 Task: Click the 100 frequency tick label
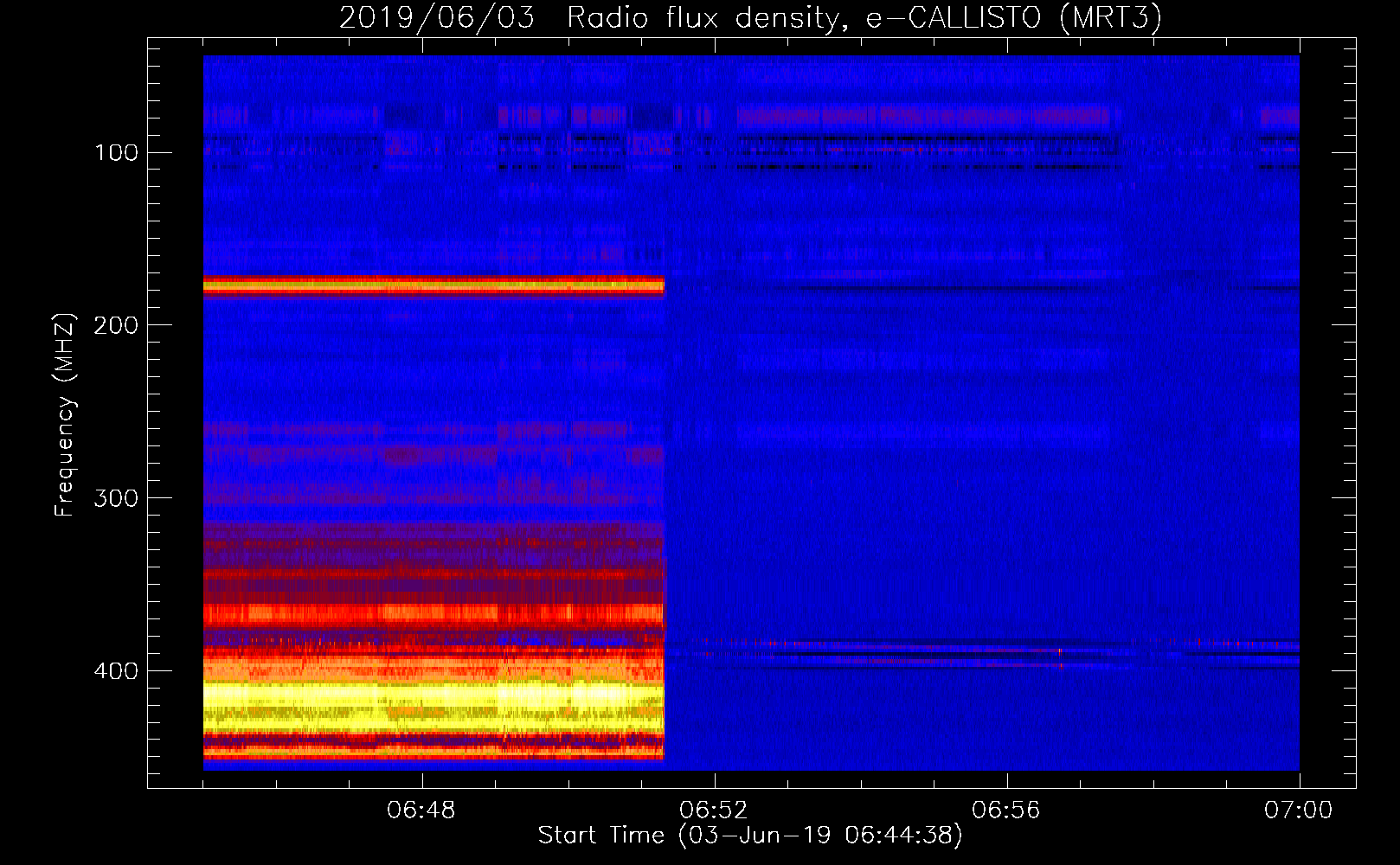pyautogui.click(x=117, y=152)
